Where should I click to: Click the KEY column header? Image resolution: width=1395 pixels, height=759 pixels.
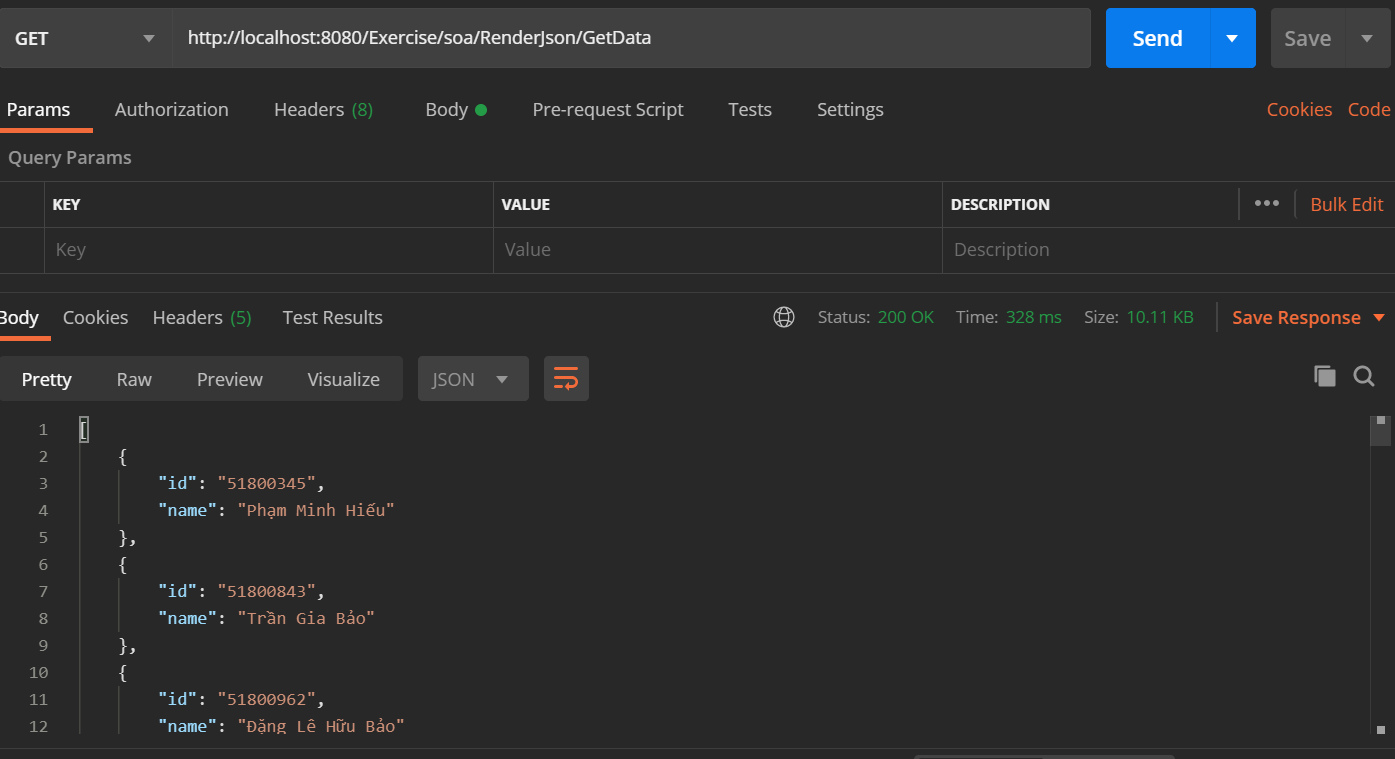click(x=66, y=204)
